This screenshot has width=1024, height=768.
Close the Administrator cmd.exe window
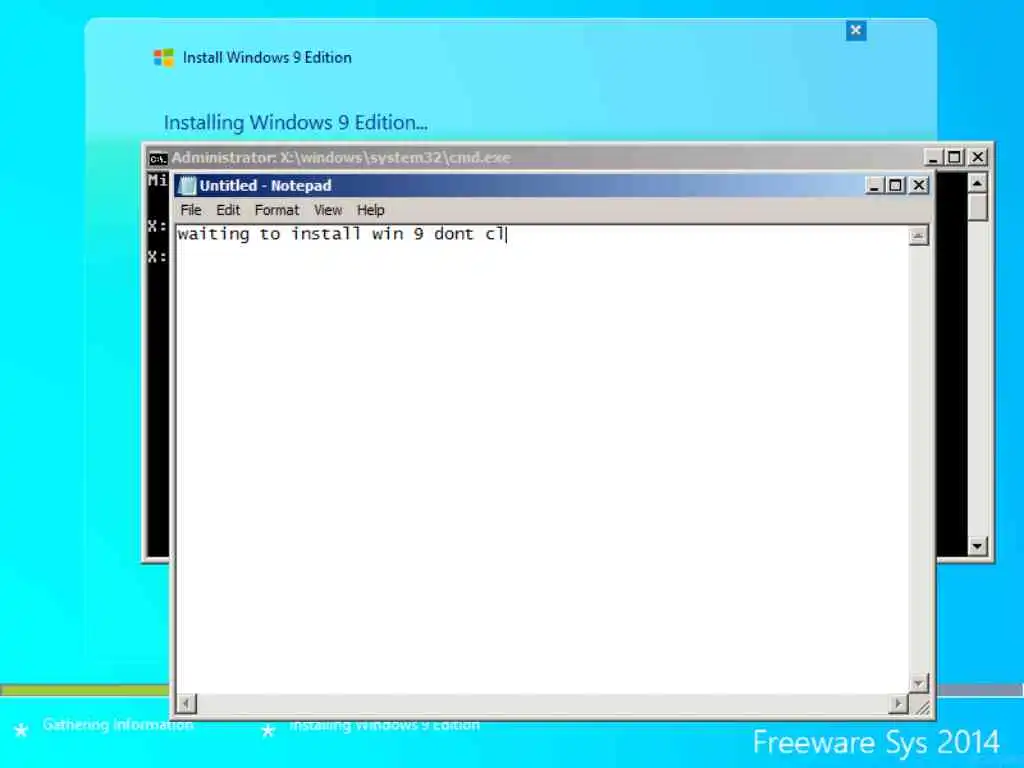click(x=978, y=157)
